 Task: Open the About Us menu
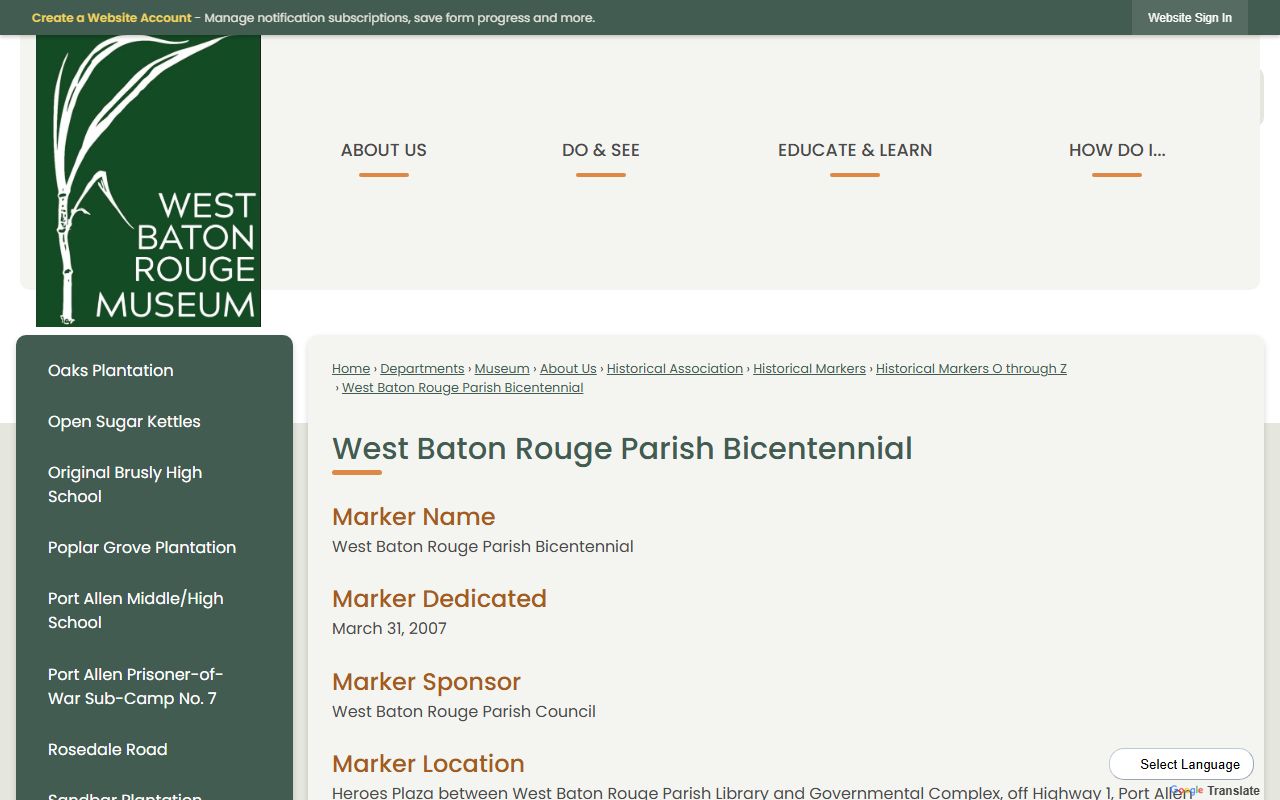click(384, 150)
